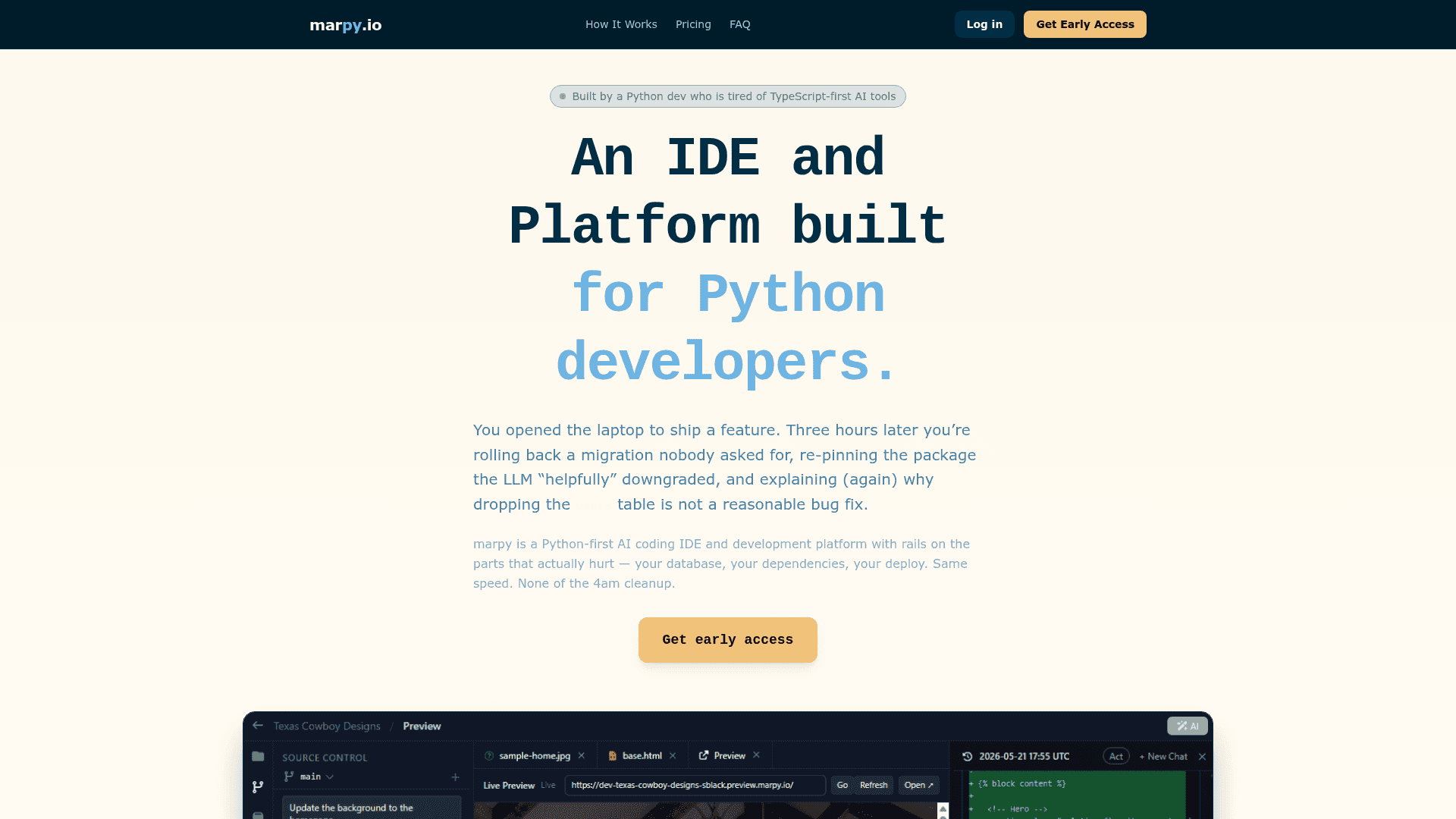Open the Texas Cowboy Designs breadcrumb
This screenshot has height=819, width=1456.
point(327,726)
